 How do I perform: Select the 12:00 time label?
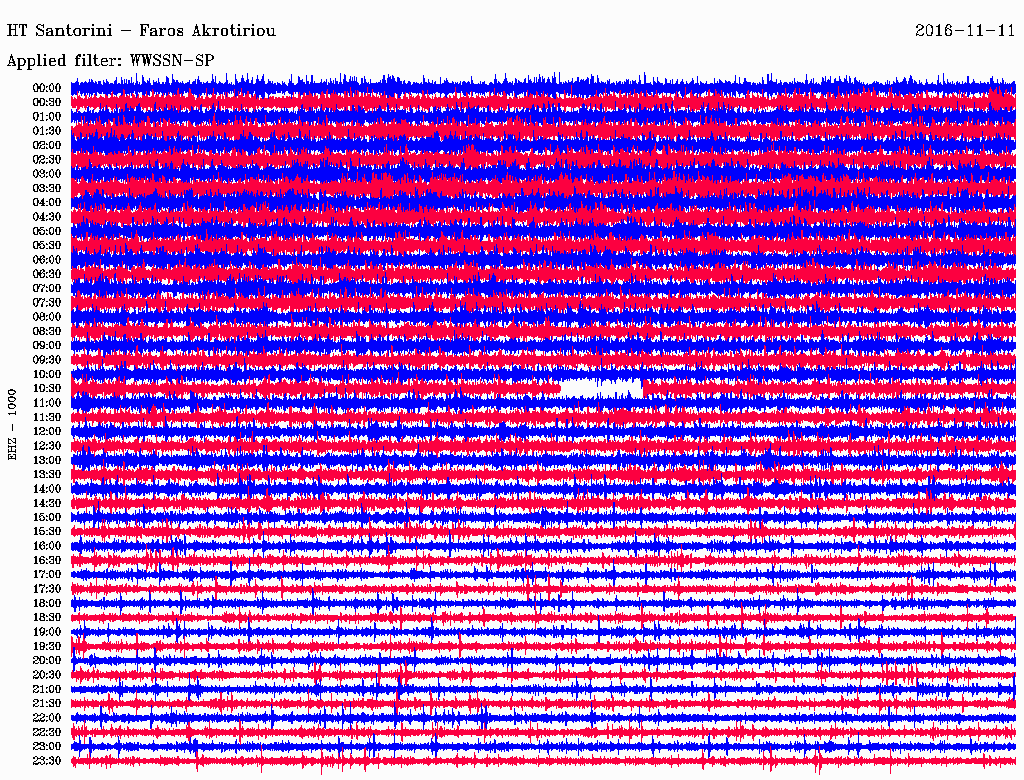click(47, 431)
